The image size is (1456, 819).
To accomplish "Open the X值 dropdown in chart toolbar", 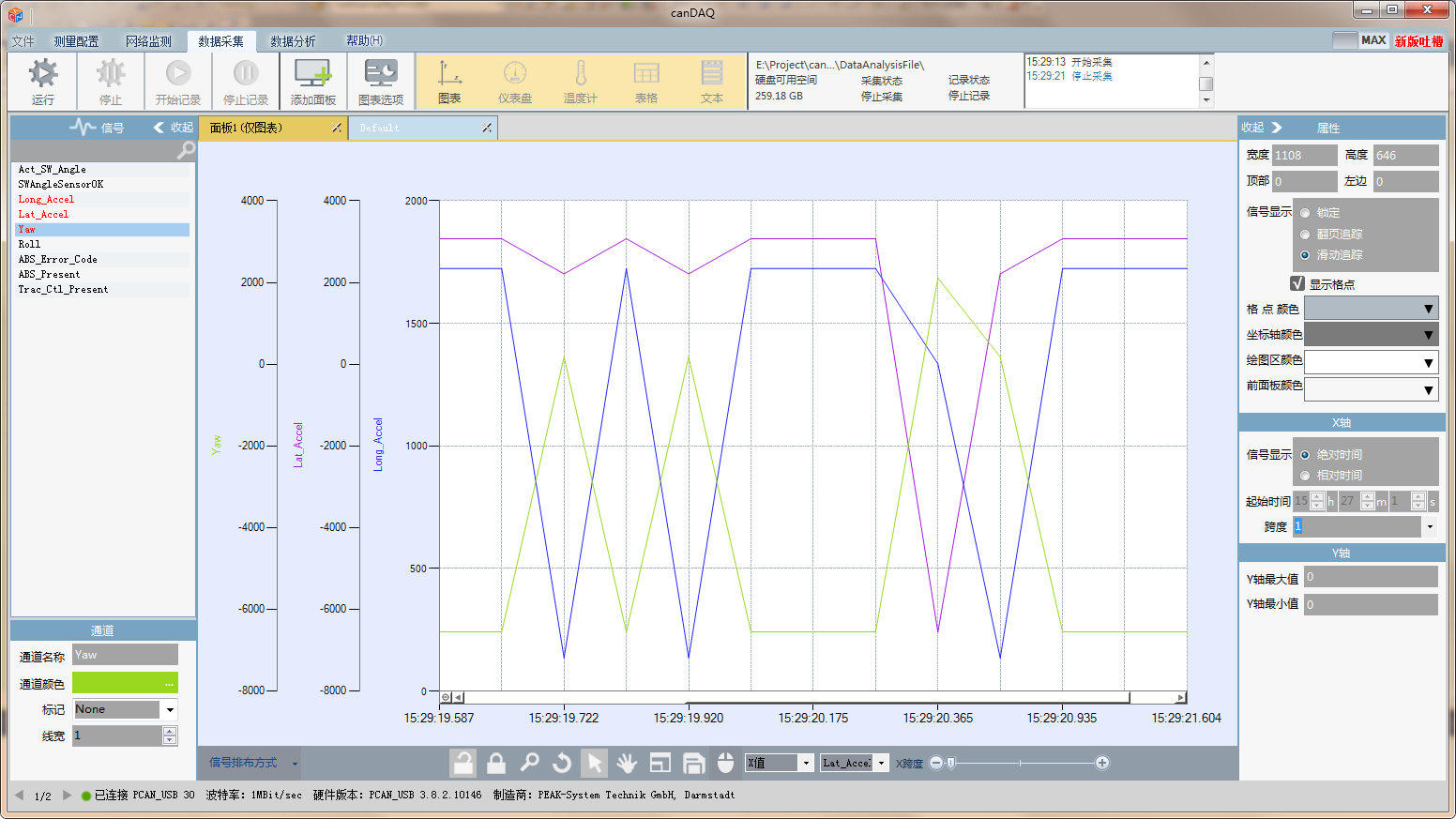I will [805, 763].
